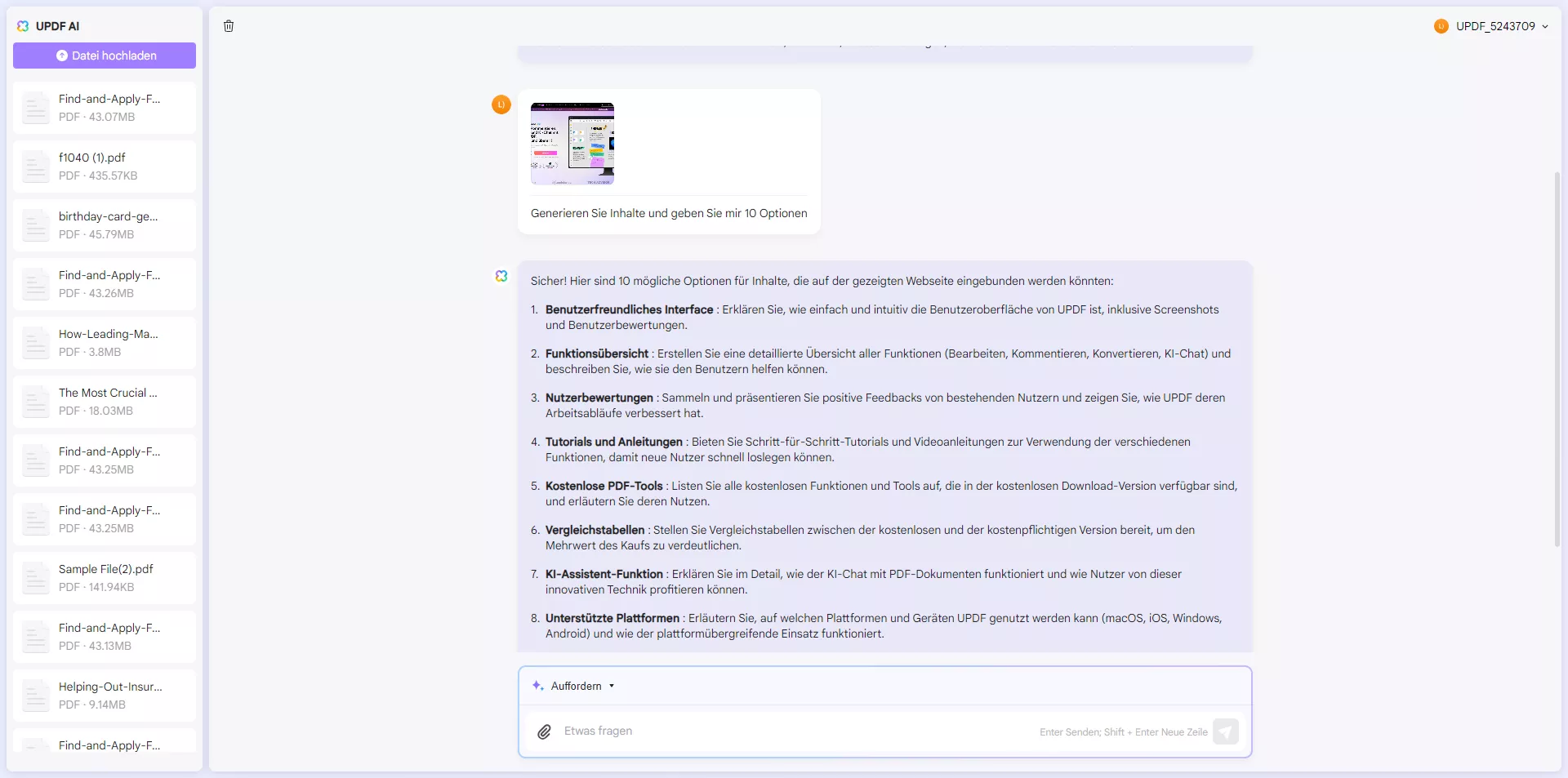Open Find-and-Apply-F... file of 43.13MB
1568x778 pixels.
105,637
